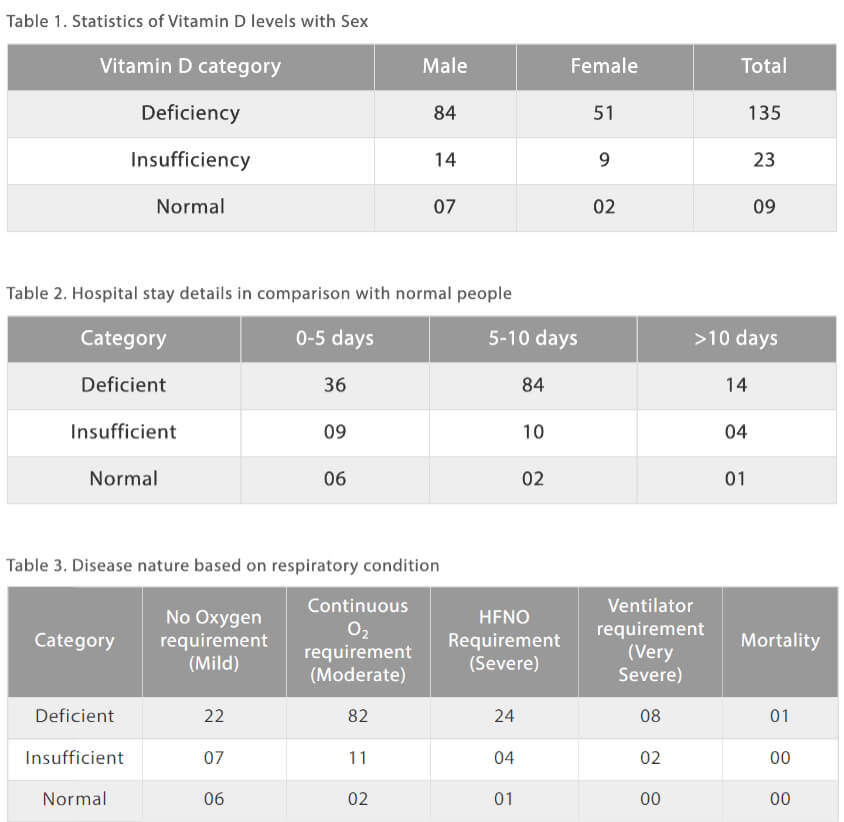This screenshot has height=822, width=844.
Task: Click the "5-10 days" column header
Action: click(533, 338)
